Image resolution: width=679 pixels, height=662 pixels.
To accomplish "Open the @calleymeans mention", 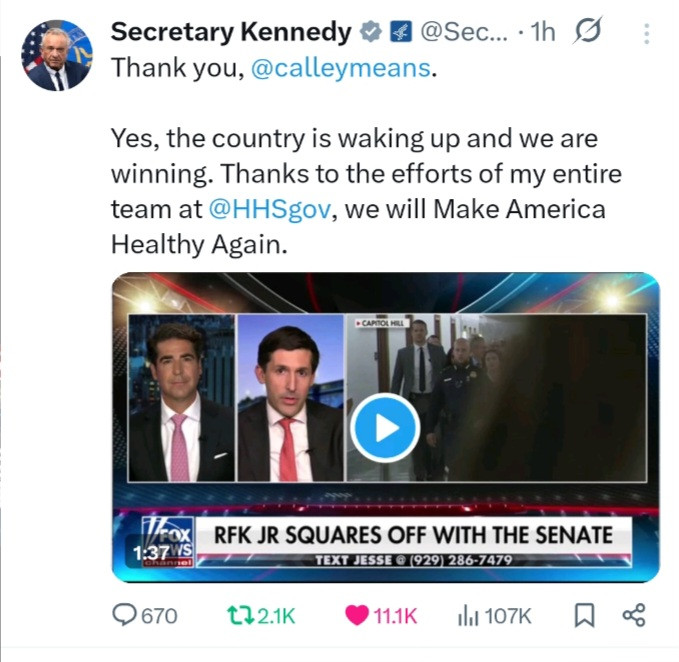I will 341,69.
